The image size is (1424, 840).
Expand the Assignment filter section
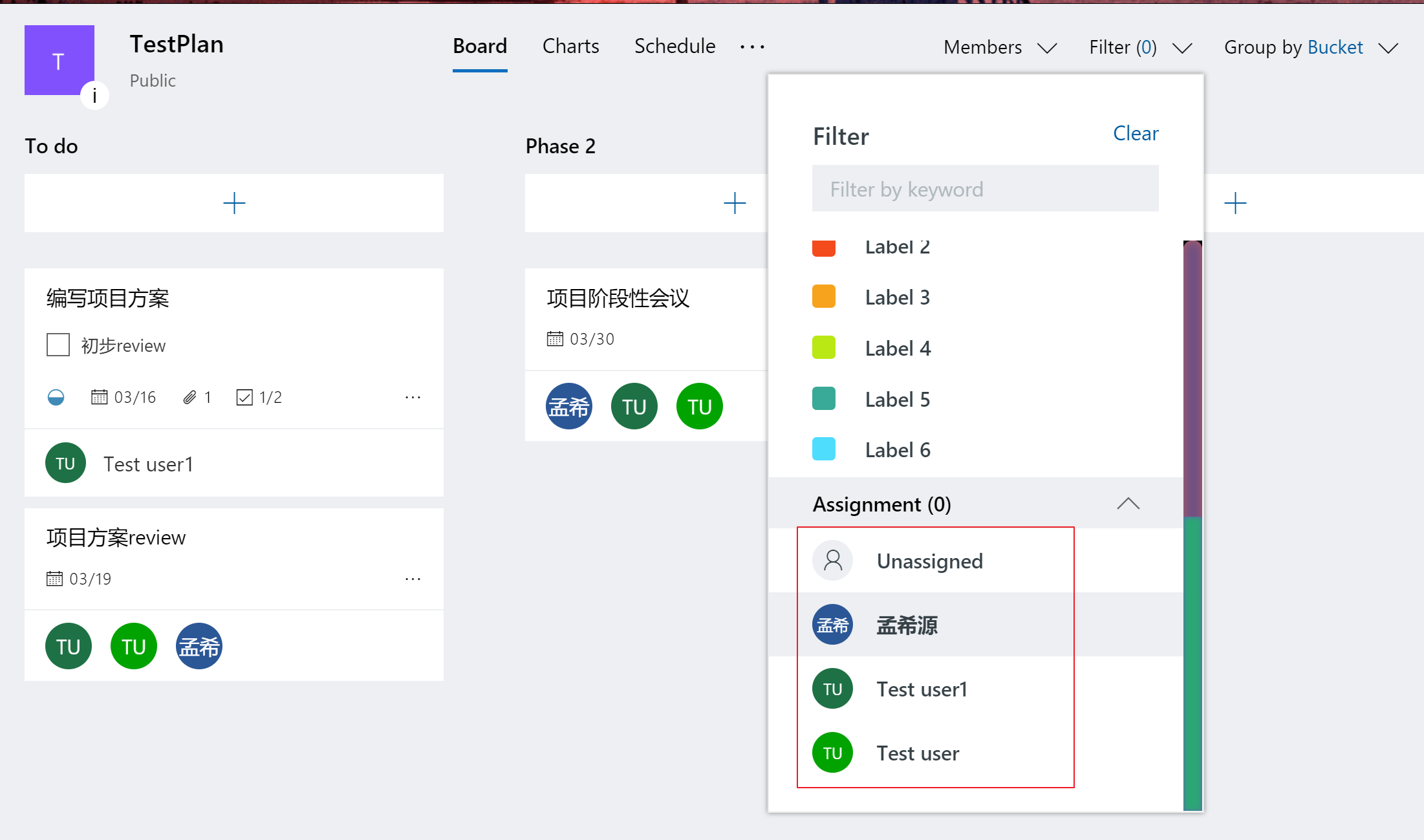1128,504
